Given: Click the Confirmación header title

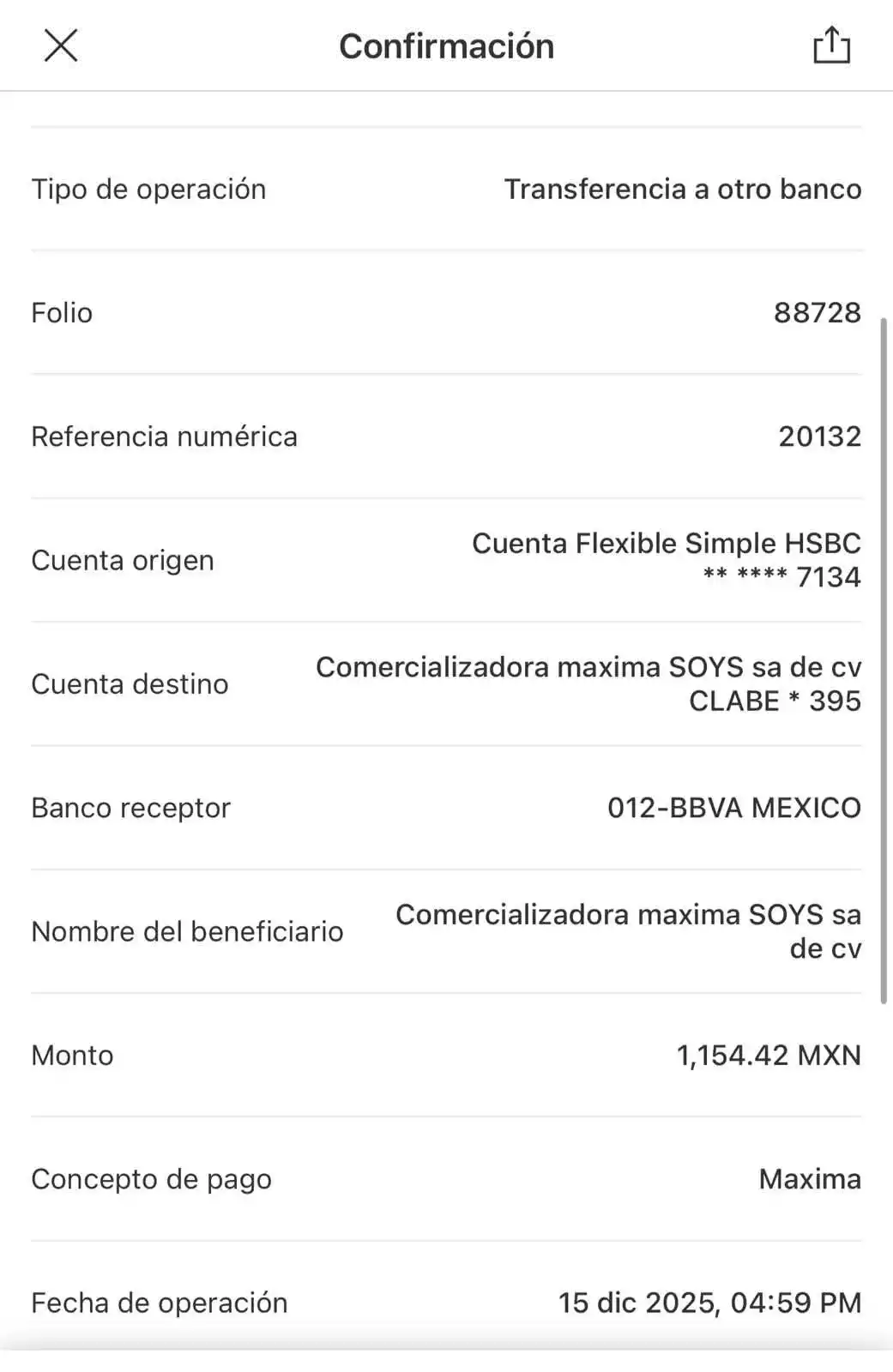Looking at the screenshot, I should tap(446, 46).
